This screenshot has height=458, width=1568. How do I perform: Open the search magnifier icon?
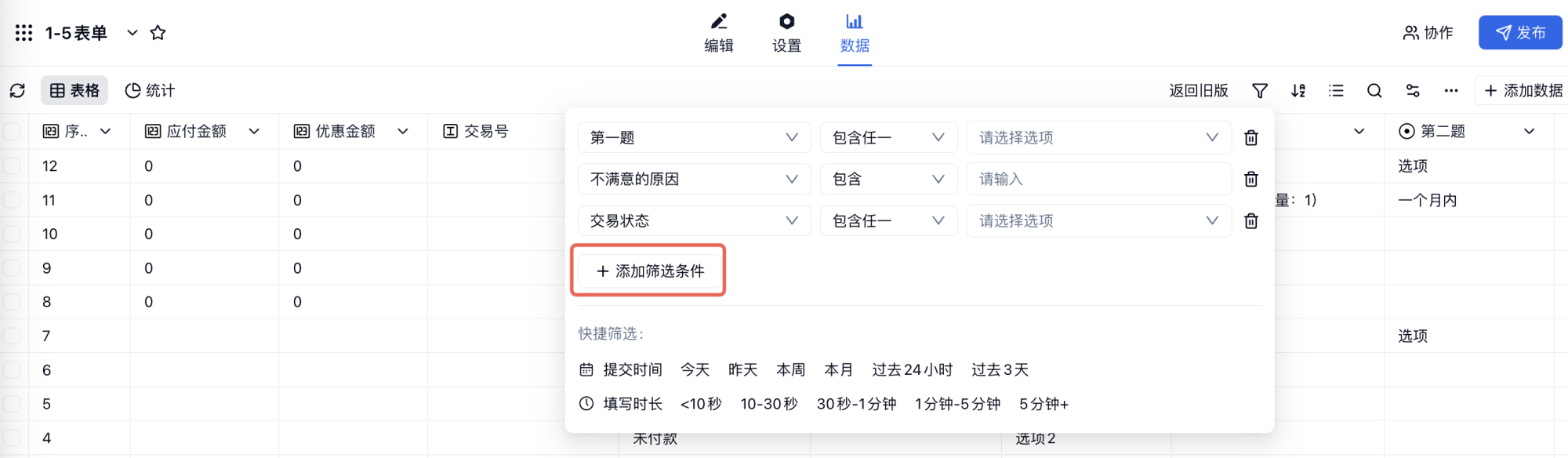[x=1374, y=91]
